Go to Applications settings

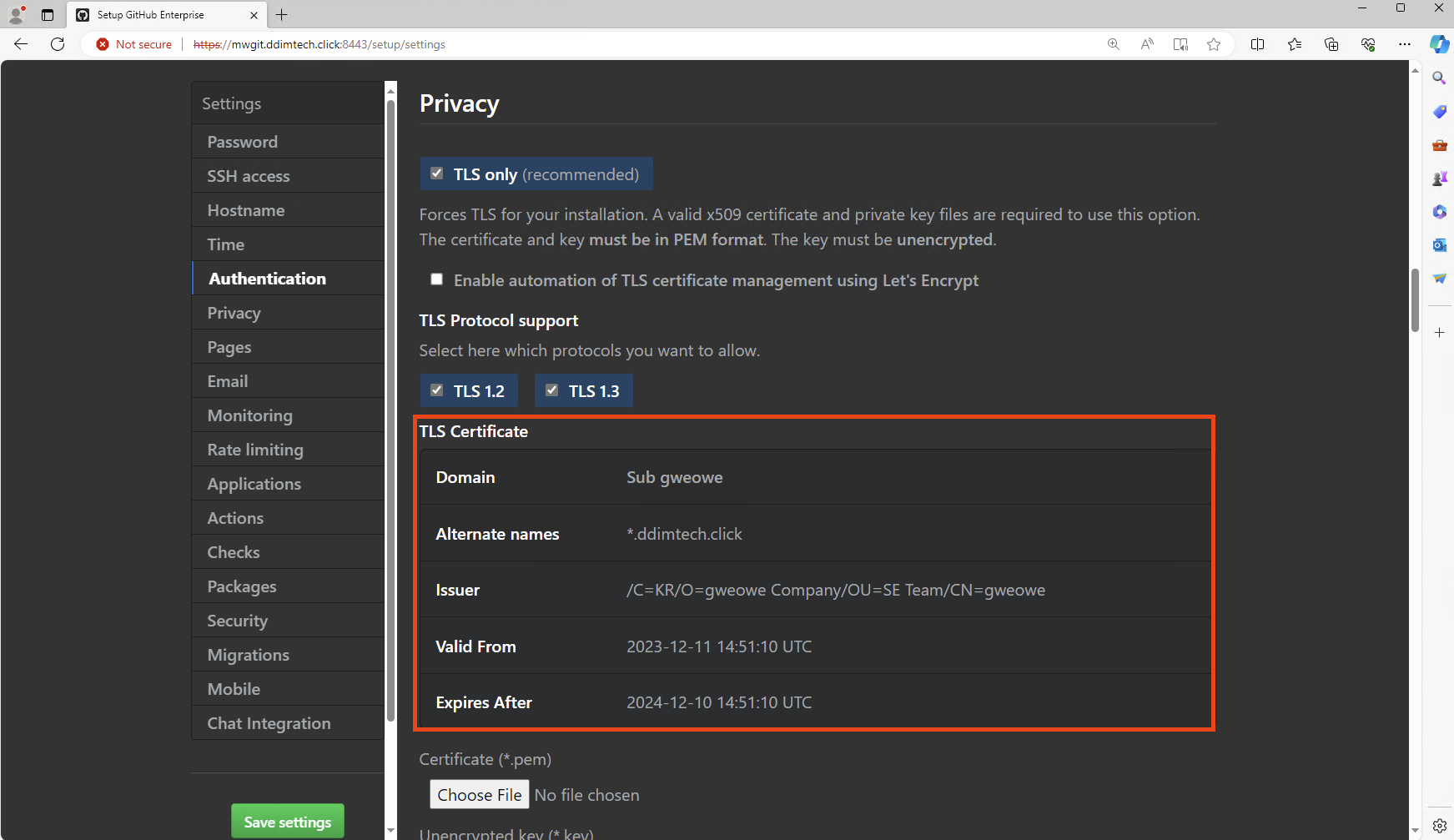point(288,484)
